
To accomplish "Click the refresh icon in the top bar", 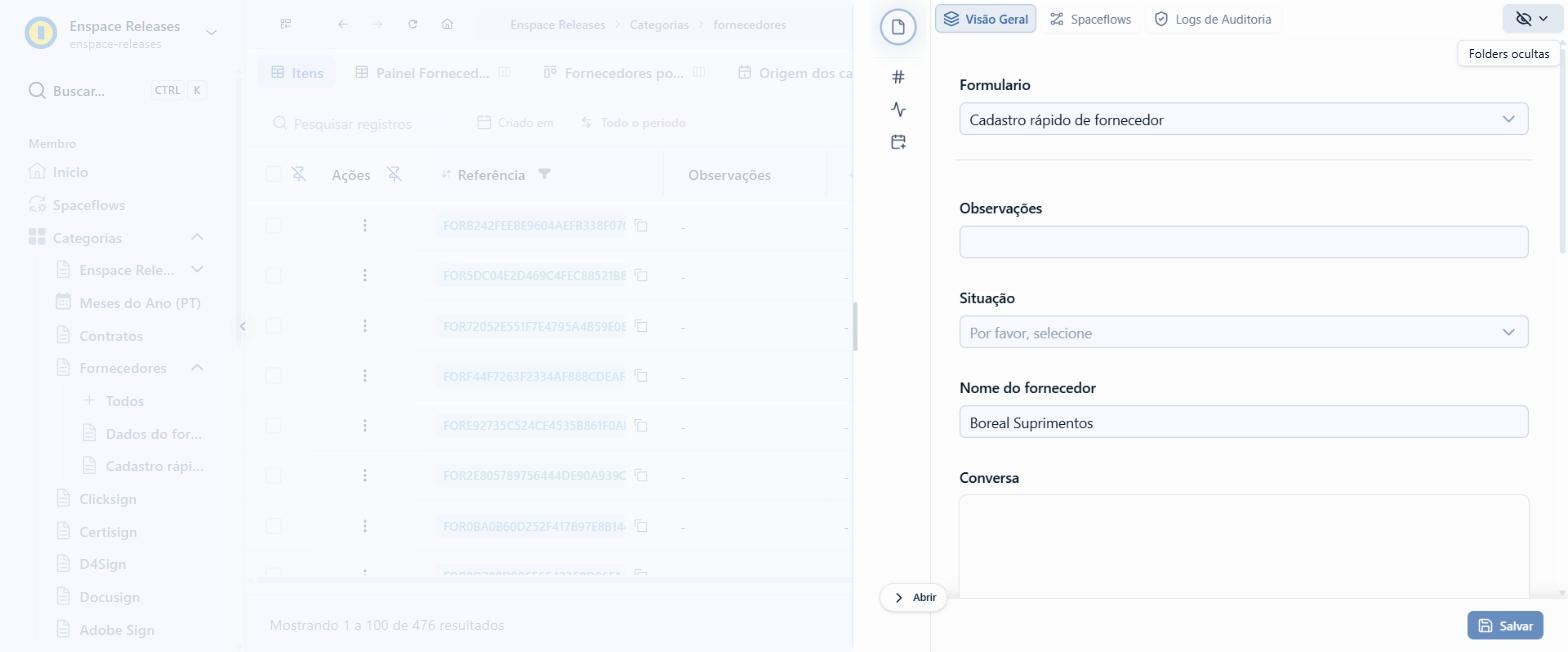I will pos(412,24).
